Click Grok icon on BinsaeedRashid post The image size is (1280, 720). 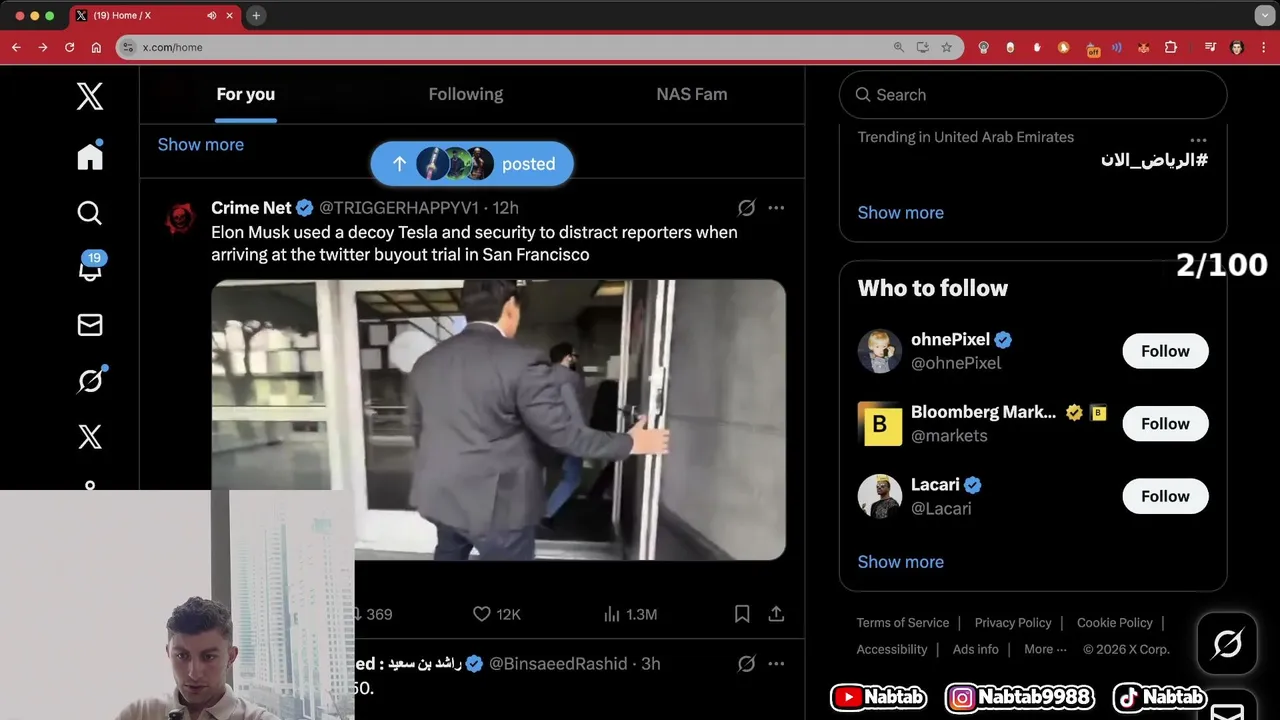click(x=746, y=664)
